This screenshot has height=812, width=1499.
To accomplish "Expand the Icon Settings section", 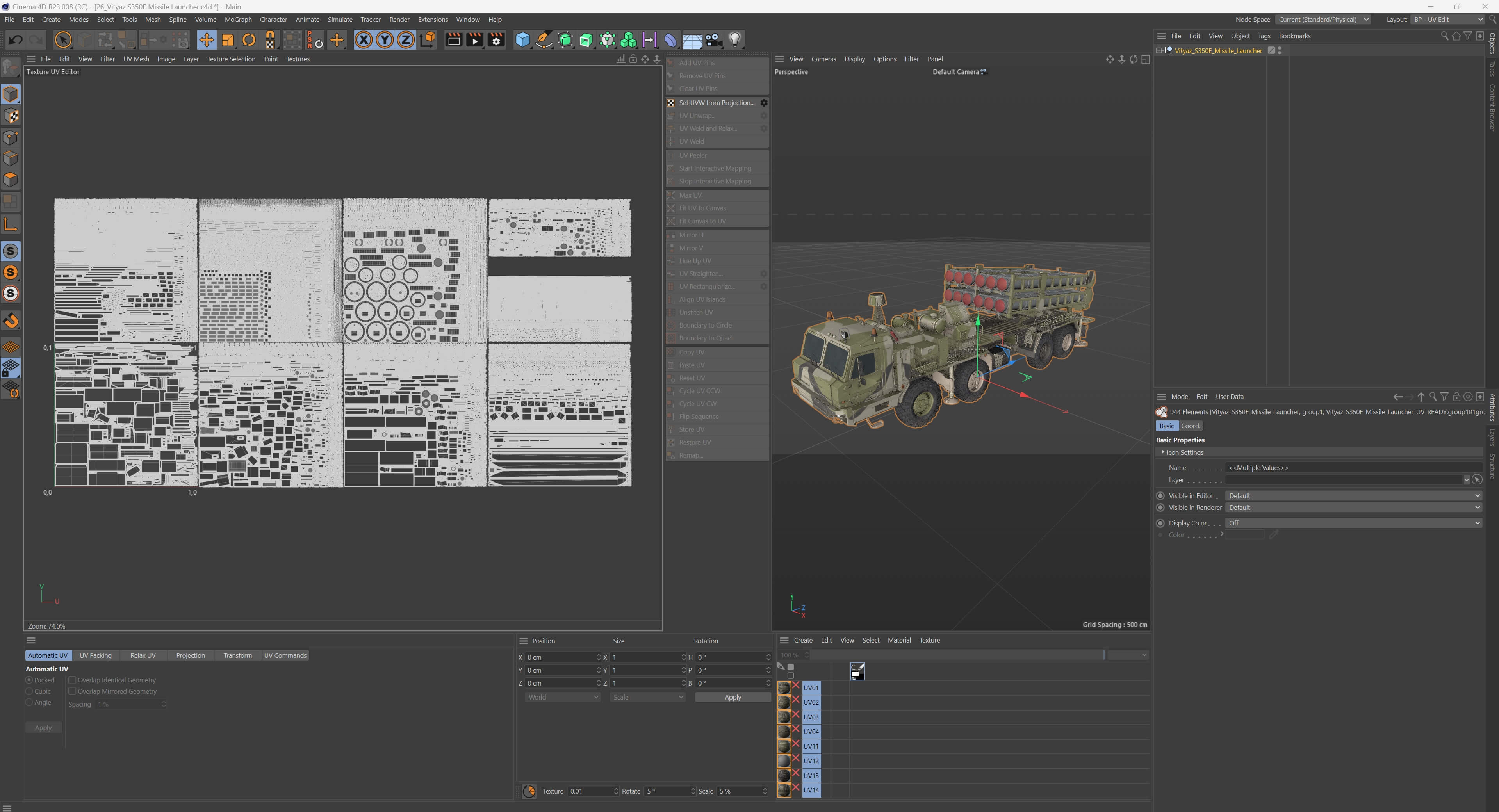I will (1163, 452).
